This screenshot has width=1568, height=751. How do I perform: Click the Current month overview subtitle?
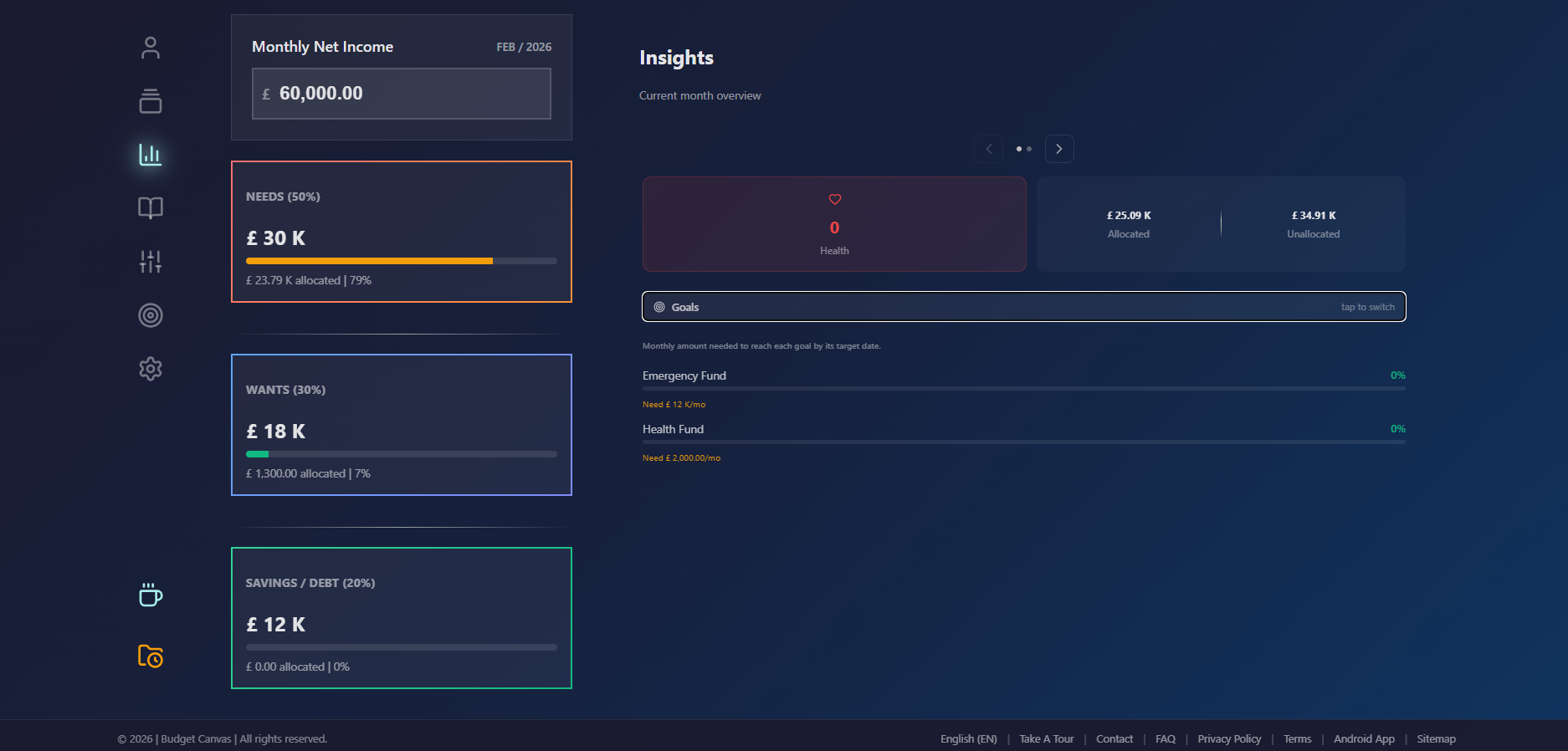700,95
